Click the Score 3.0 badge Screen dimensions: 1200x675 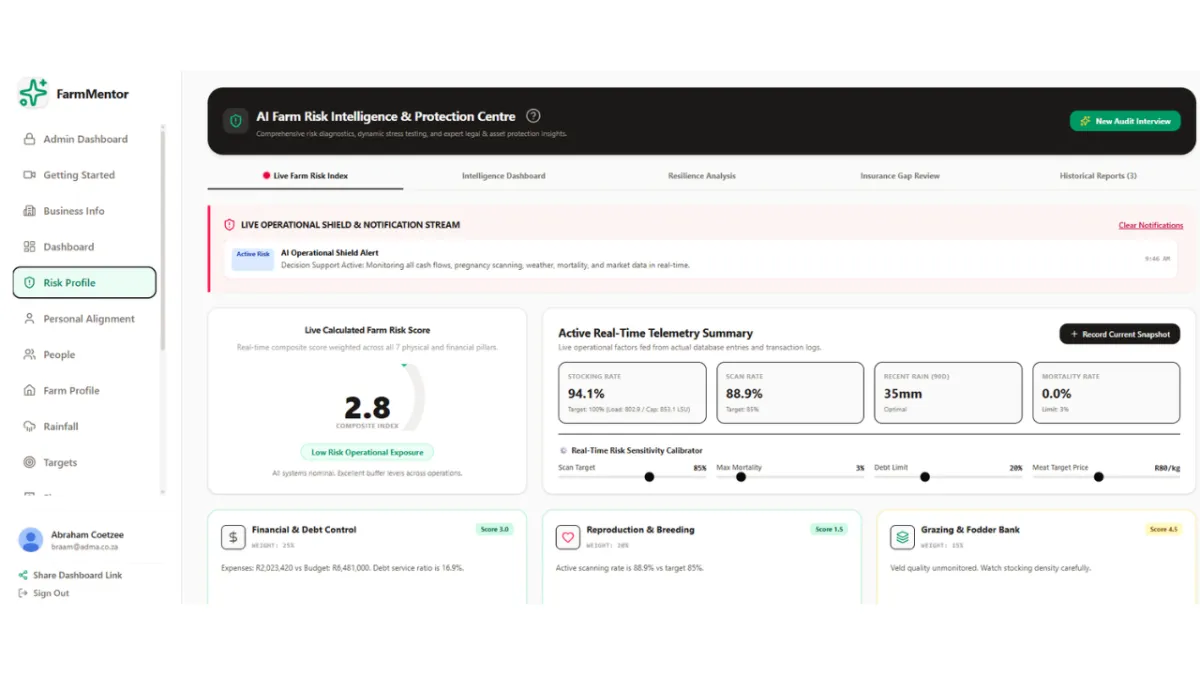(494, 529)
